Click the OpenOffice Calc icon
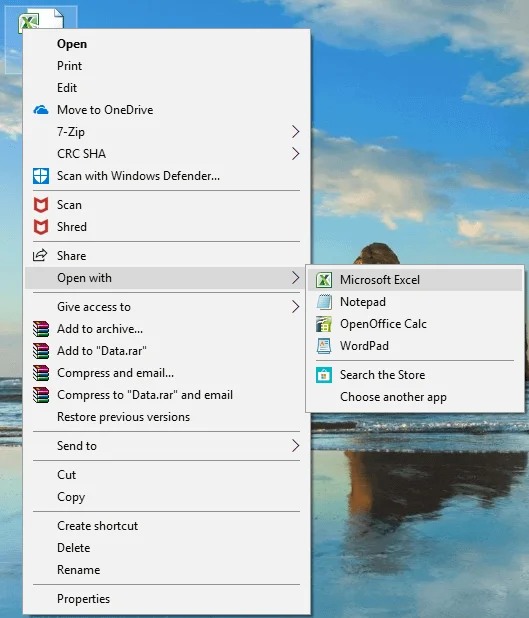The width and height of the screenshot is (529, 618). pyautogui.click(x=324, y=324)
